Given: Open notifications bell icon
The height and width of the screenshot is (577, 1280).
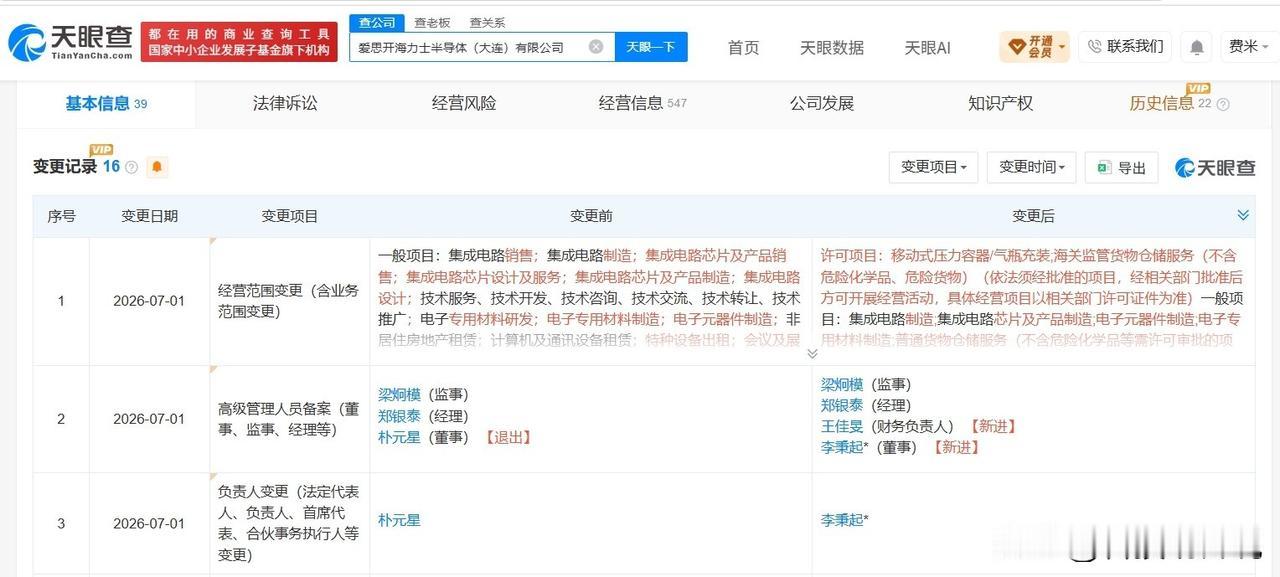Looking at the screenshot, I should (1196, 47).
